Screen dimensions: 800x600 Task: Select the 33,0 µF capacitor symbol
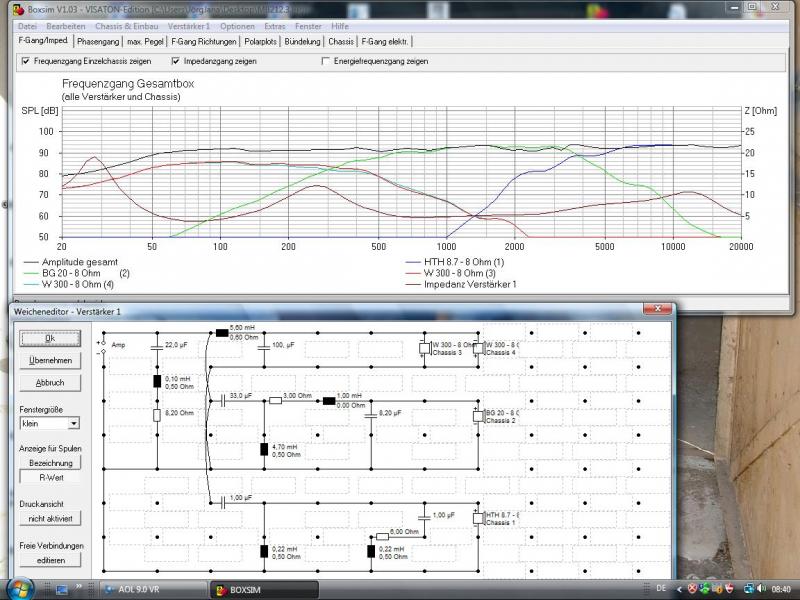point(222,401)
